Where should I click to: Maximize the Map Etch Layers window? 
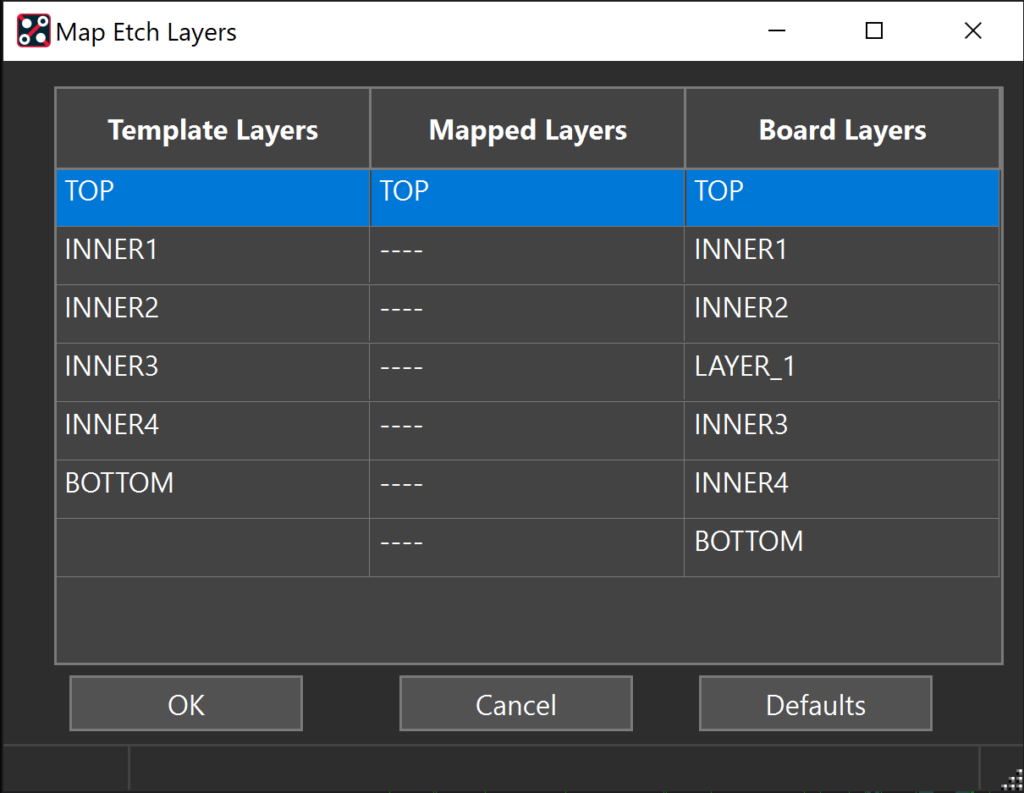[874, 31]
